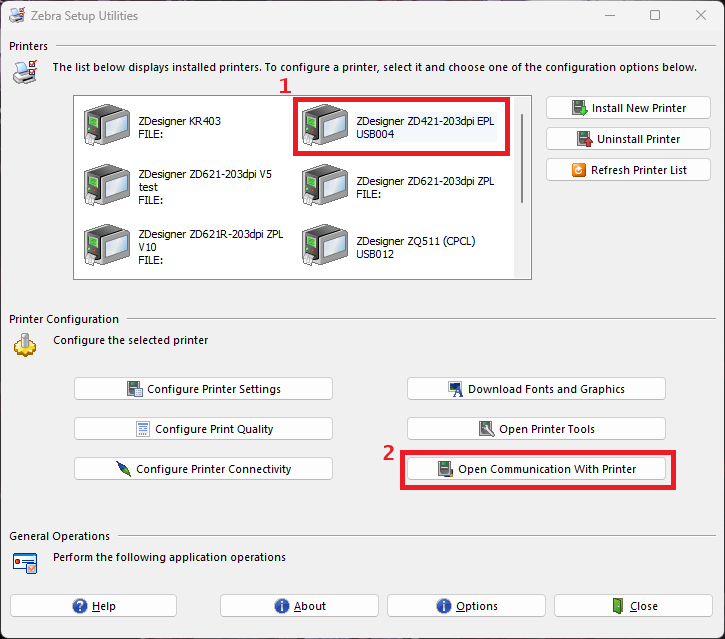The image size is (725, 639).
Task: Select the ZDesigner ZD621R-203dpi ZPL V10 printer icon
Action: [107, 246]
